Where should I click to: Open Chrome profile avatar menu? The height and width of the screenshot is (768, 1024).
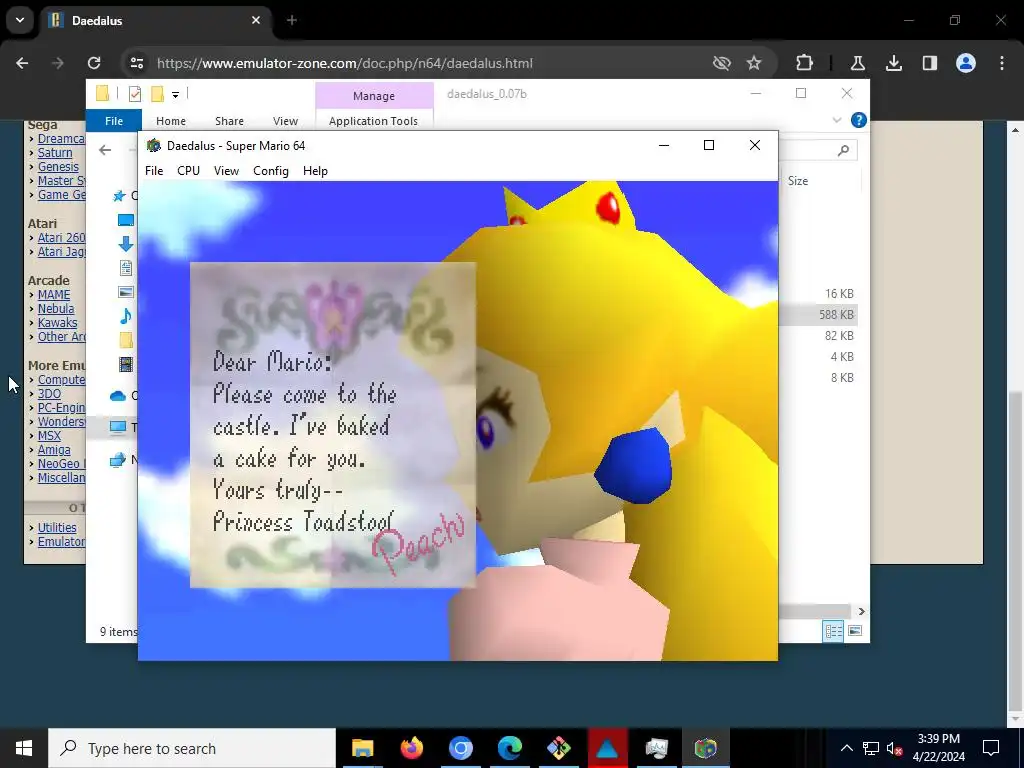tap(966, 63)
